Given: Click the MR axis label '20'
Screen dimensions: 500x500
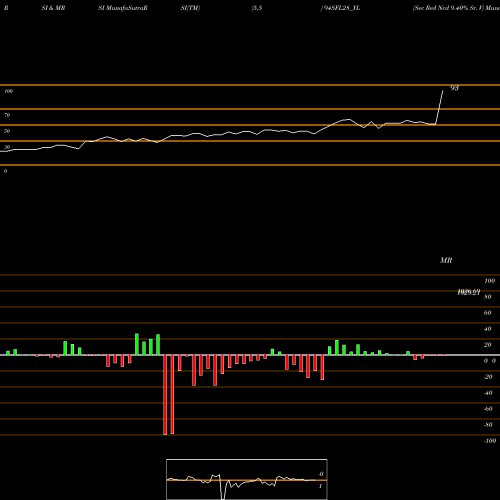Looking at the screenshot, I should (x=488, y=345).
